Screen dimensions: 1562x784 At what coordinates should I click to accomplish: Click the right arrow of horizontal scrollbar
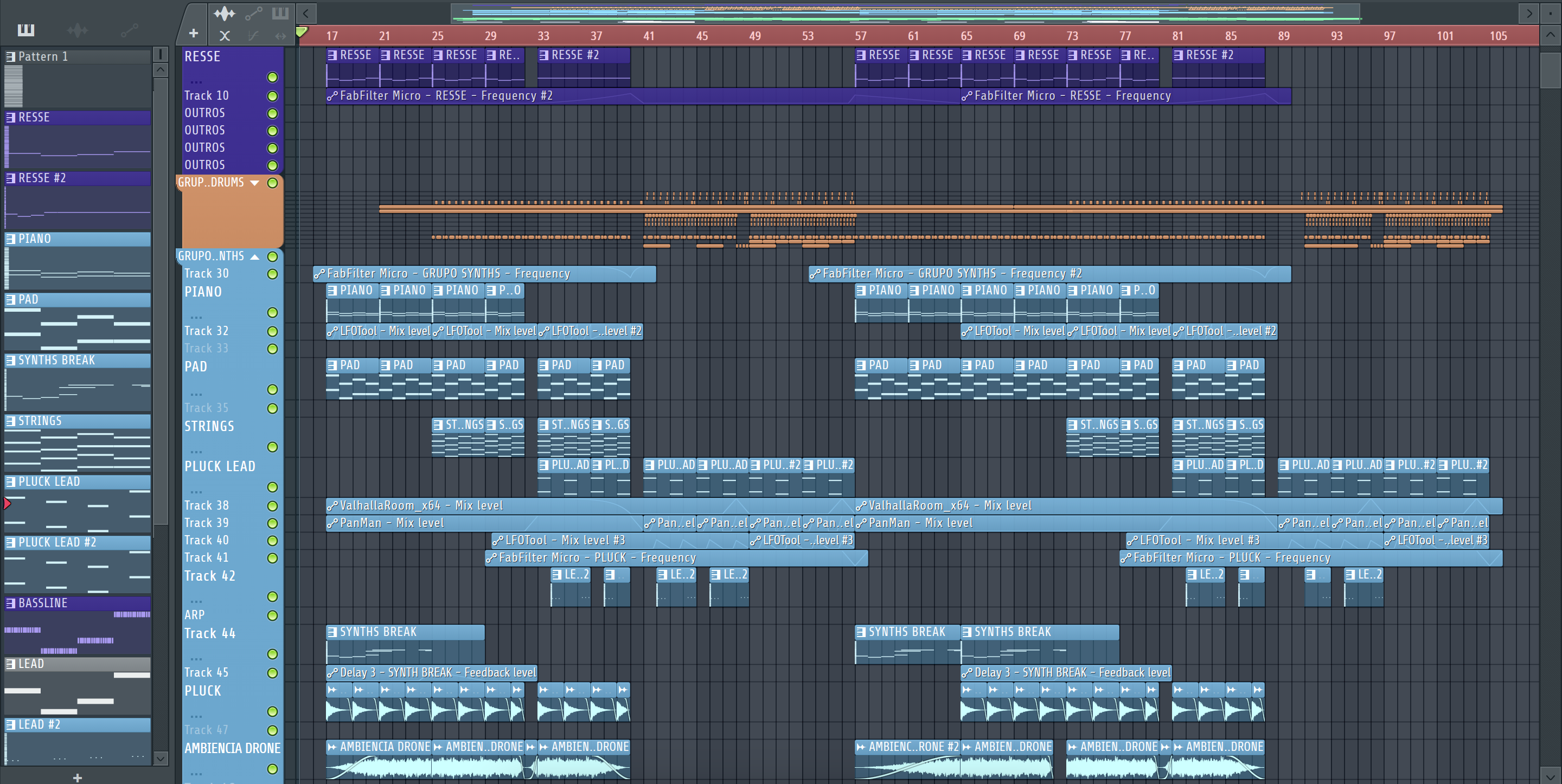click(1529, 12)
